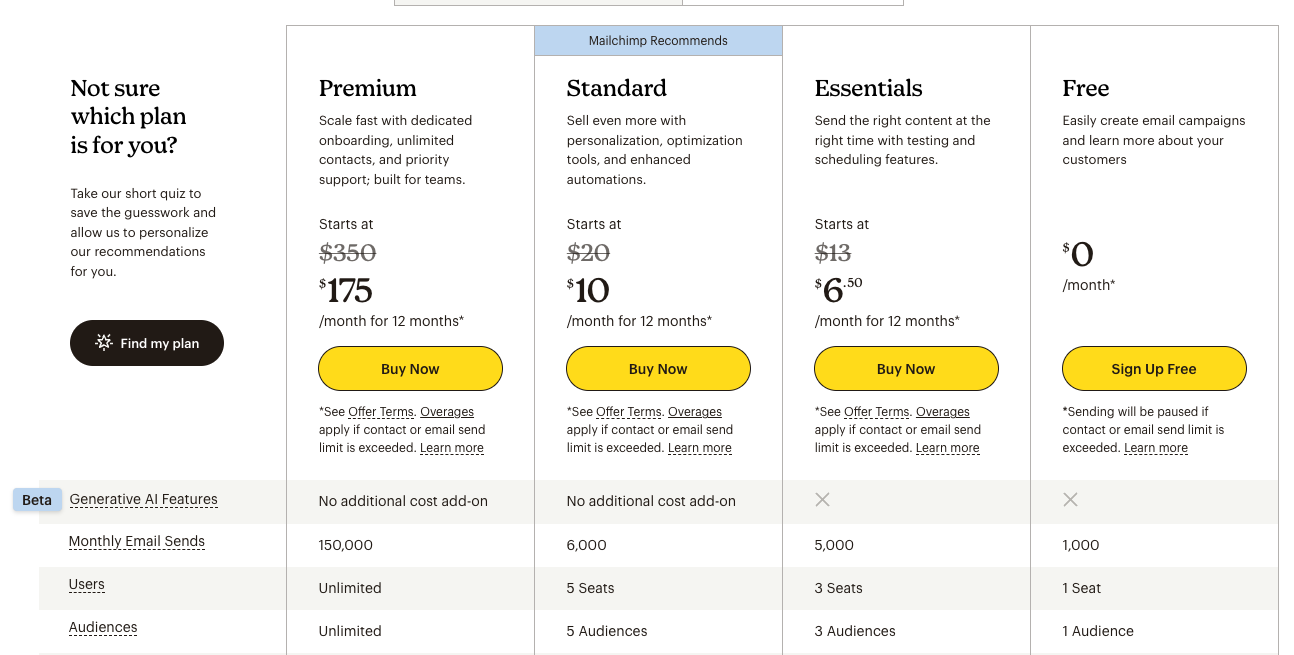
Task: Click the X icon in the Essentials column
Action: pos(822,500)
